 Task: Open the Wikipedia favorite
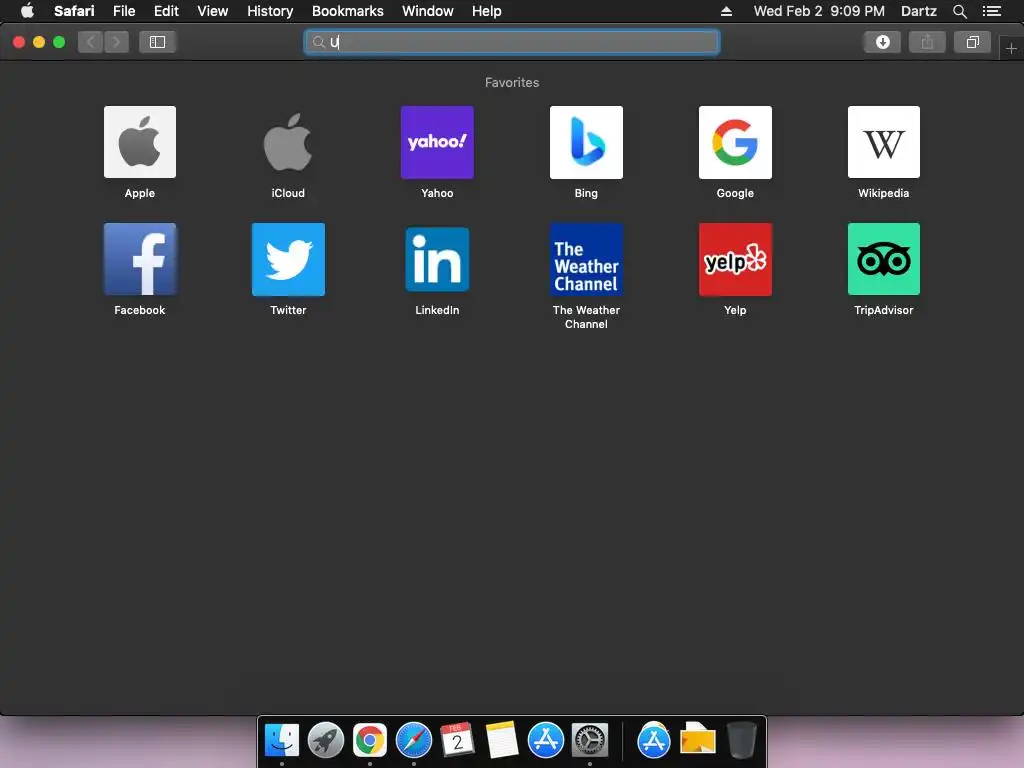(x=884, y=142)
